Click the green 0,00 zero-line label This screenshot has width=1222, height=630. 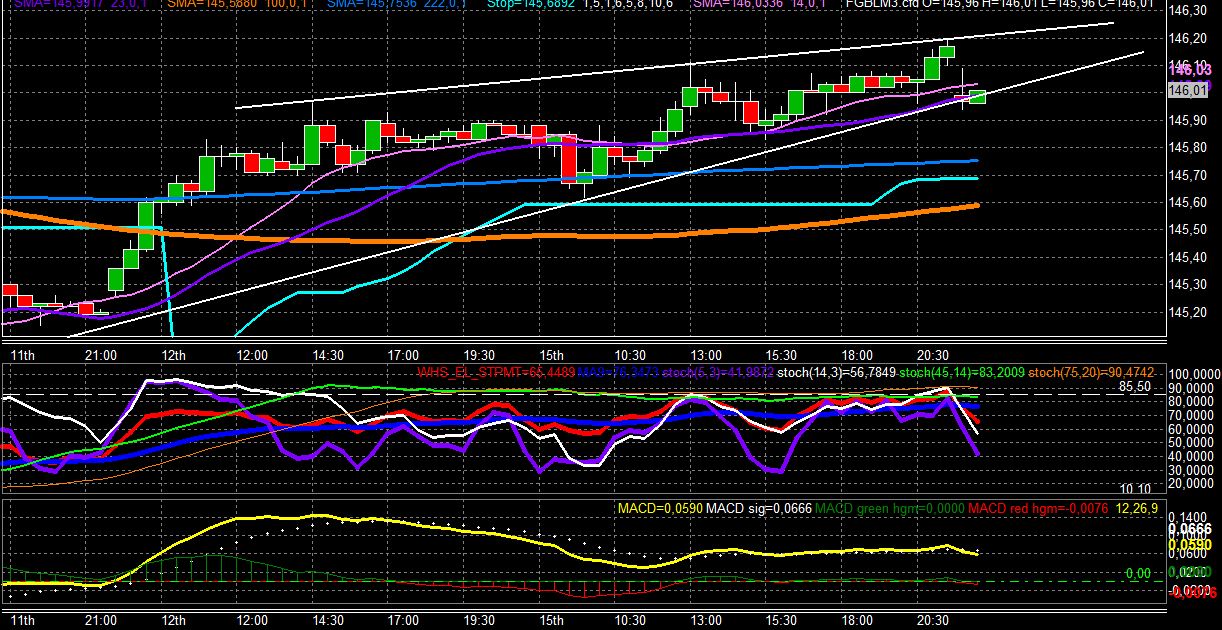[1138, 574]
